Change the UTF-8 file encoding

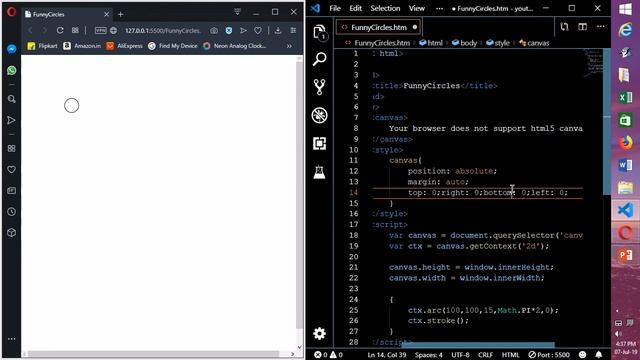[460, 355]
